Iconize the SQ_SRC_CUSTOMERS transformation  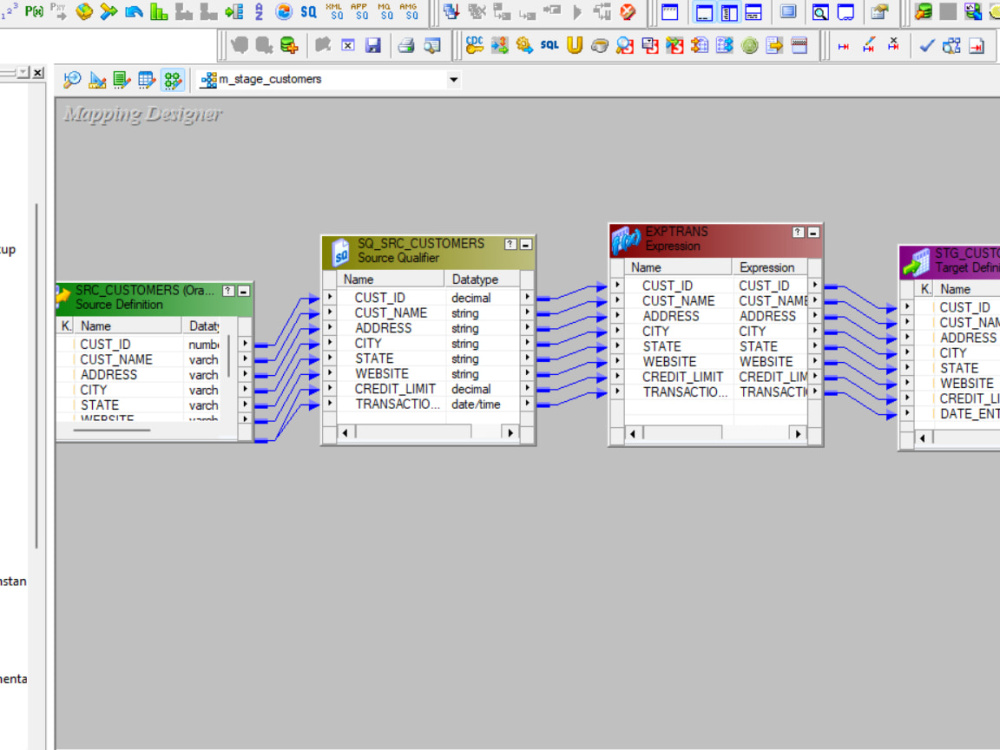tap(526, 244)
